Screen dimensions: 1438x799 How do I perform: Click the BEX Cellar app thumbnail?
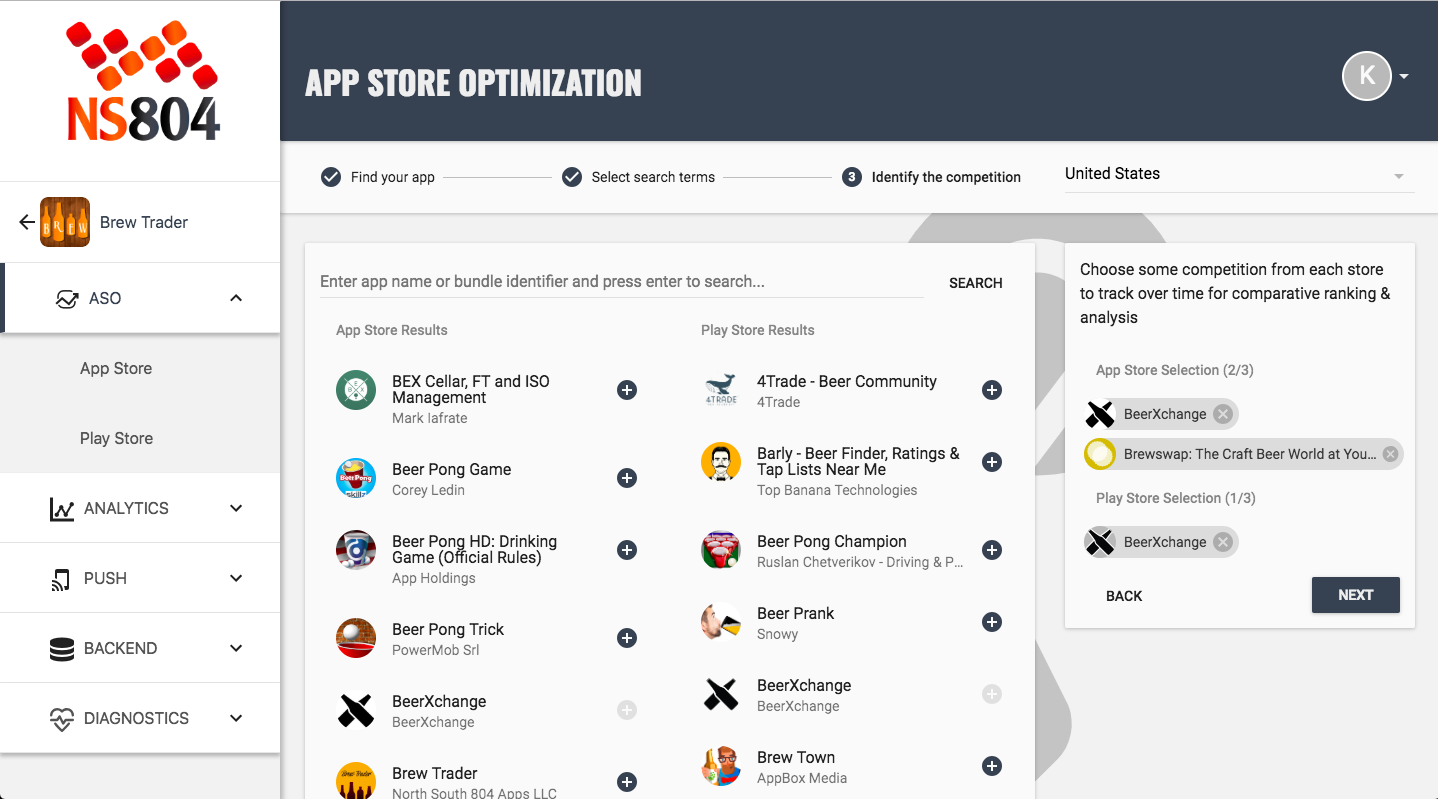(356, 390)
